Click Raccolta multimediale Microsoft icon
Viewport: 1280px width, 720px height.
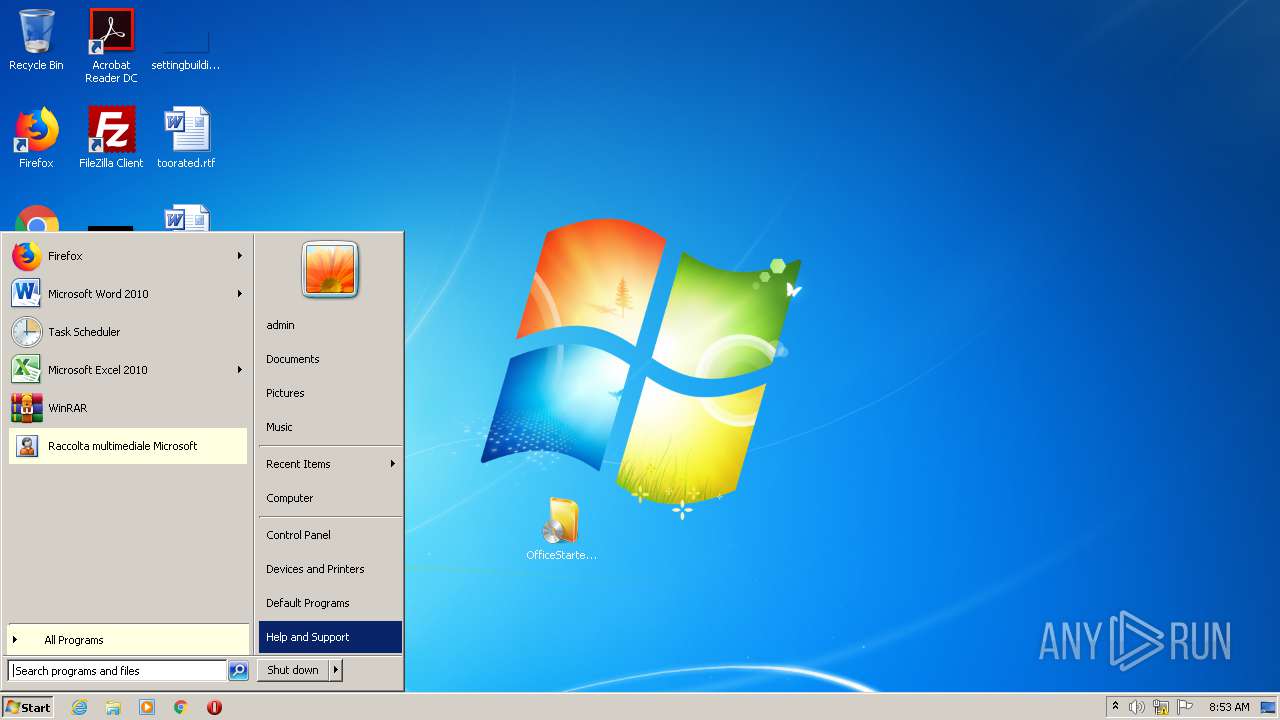tap(28, 446)
